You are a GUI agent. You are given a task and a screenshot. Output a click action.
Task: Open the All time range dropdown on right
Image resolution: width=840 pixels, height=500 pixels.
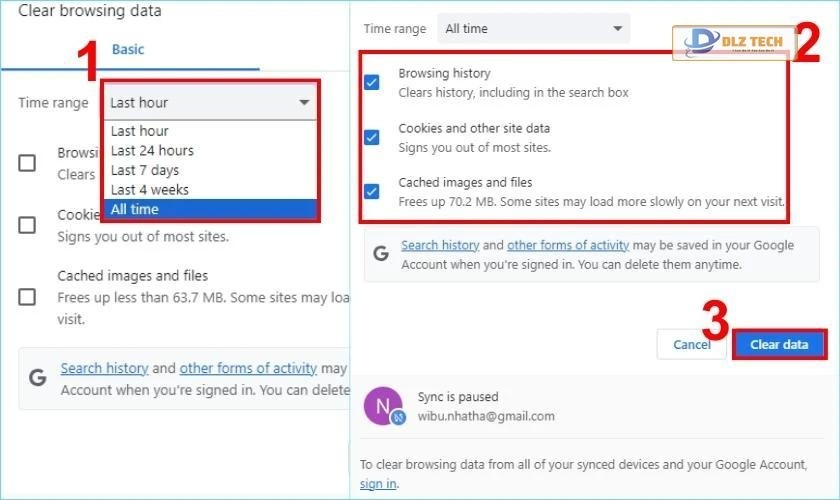tap(534, 28)
